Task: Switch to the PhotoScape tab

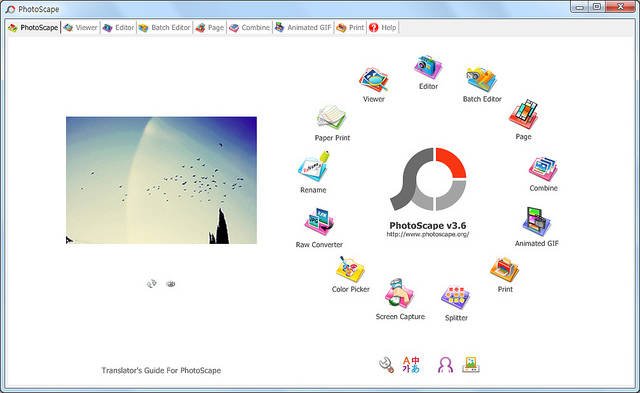Action: 33,28
